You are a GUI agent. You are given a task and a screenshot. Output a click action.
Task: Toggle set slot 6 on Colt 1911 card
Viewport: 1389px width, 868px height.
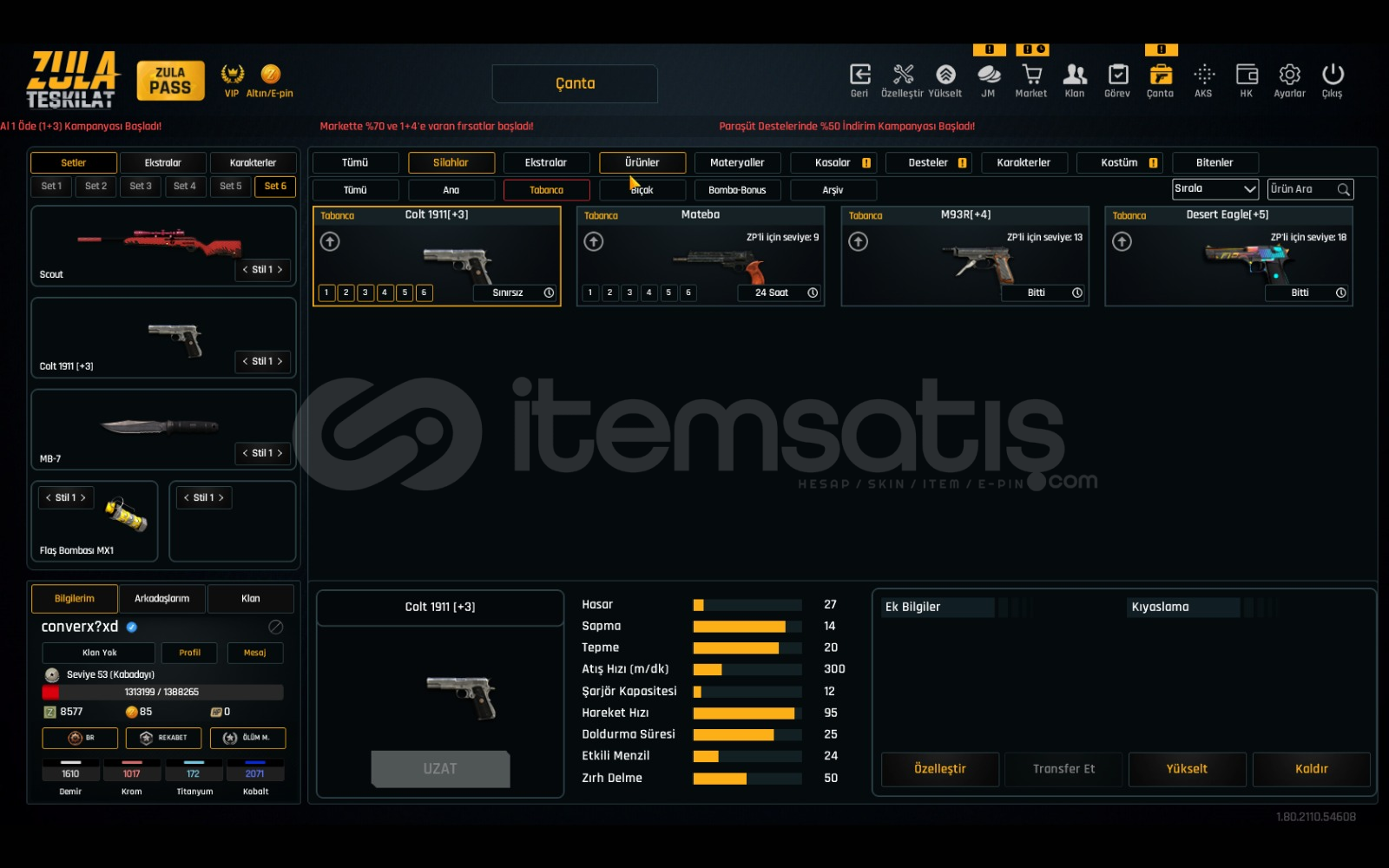[x=424, y=293]
